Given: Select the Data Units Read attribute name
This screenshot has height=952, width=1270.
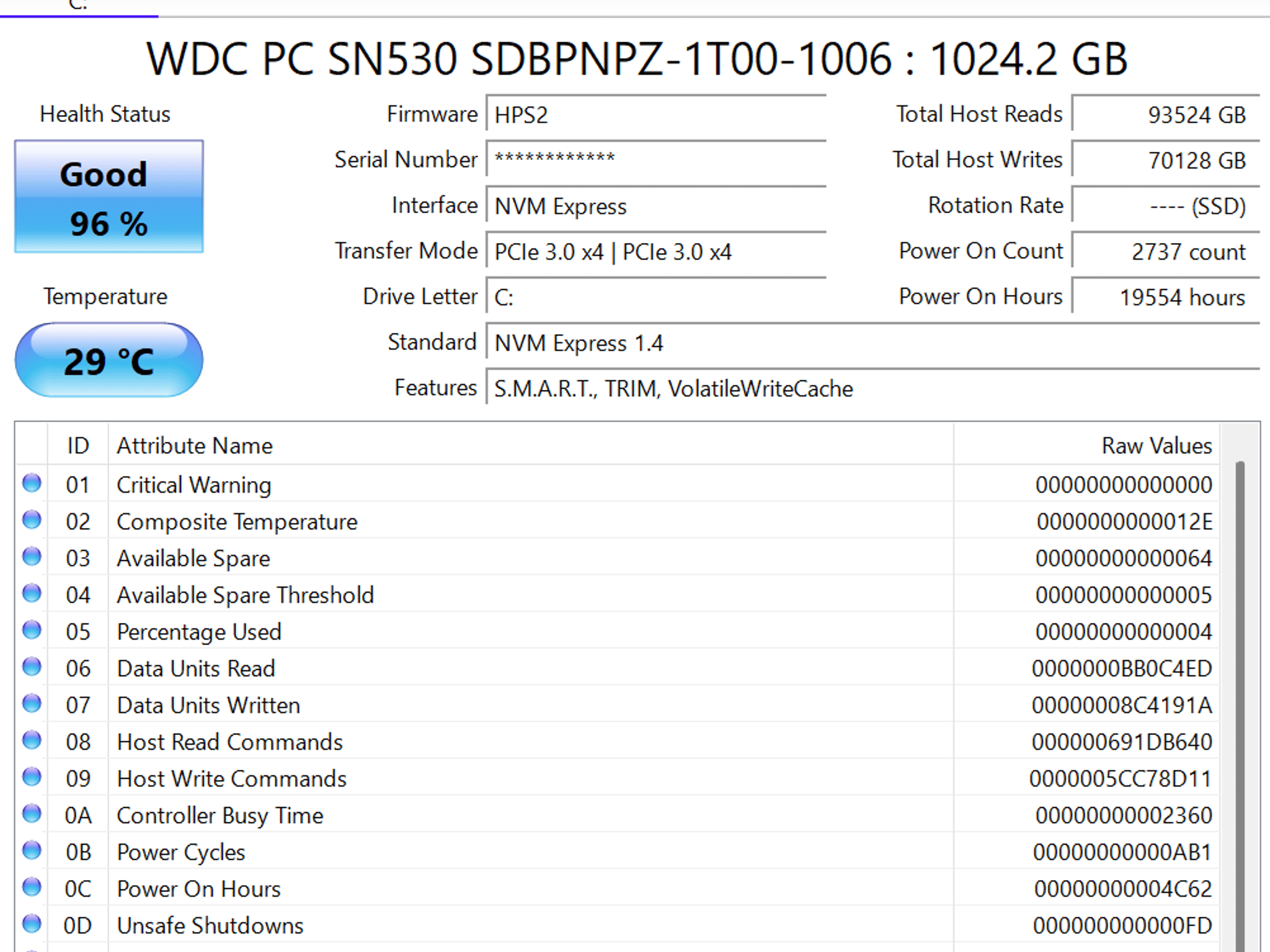Looking at the screenshot, I should 196,668.
